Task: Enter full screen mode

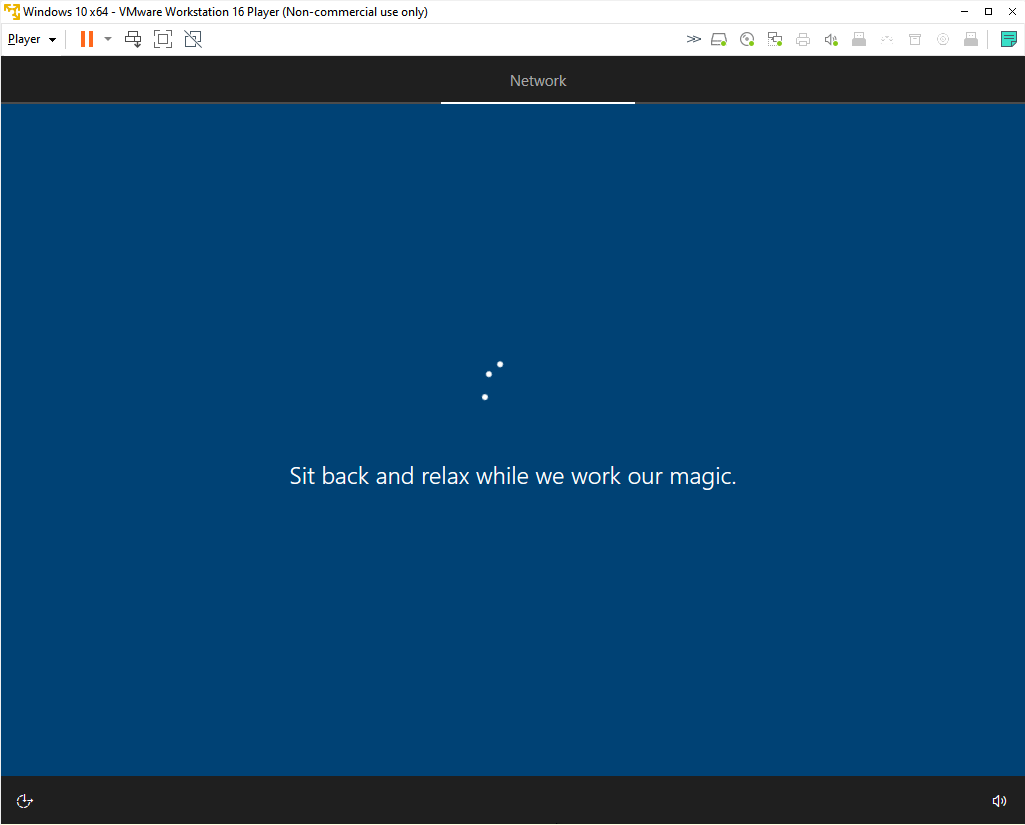Action: point(163,39)
